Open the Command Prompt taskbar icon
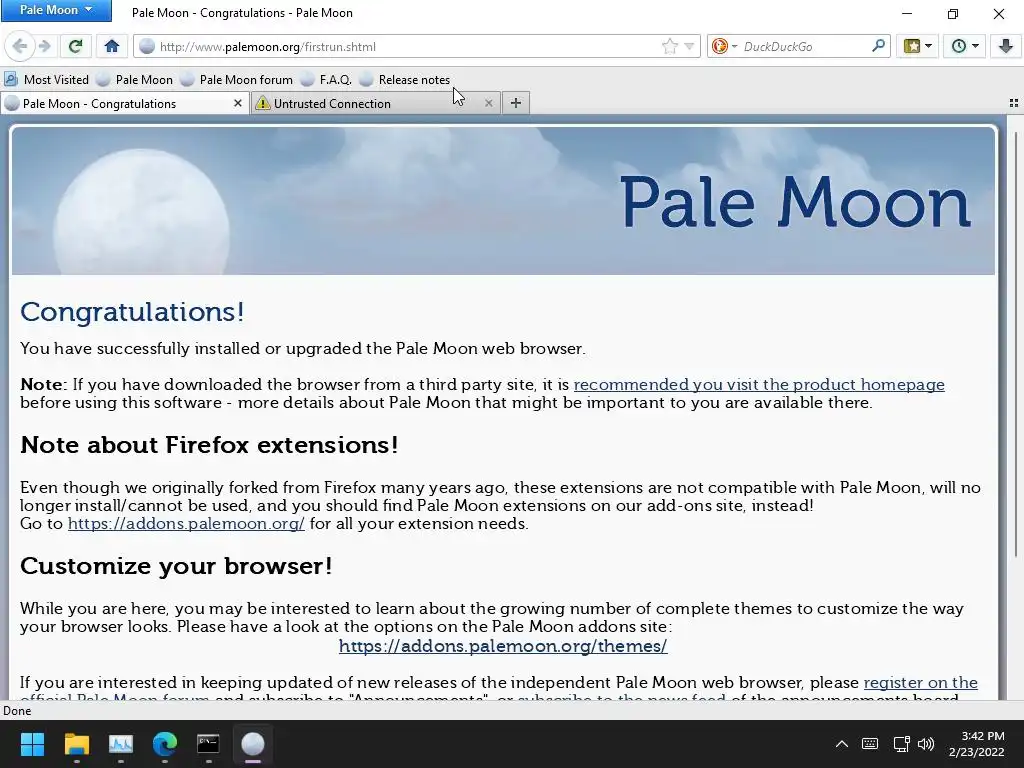Image resolution: width=1024 pixels, height=768 pixels. [208, 744]
